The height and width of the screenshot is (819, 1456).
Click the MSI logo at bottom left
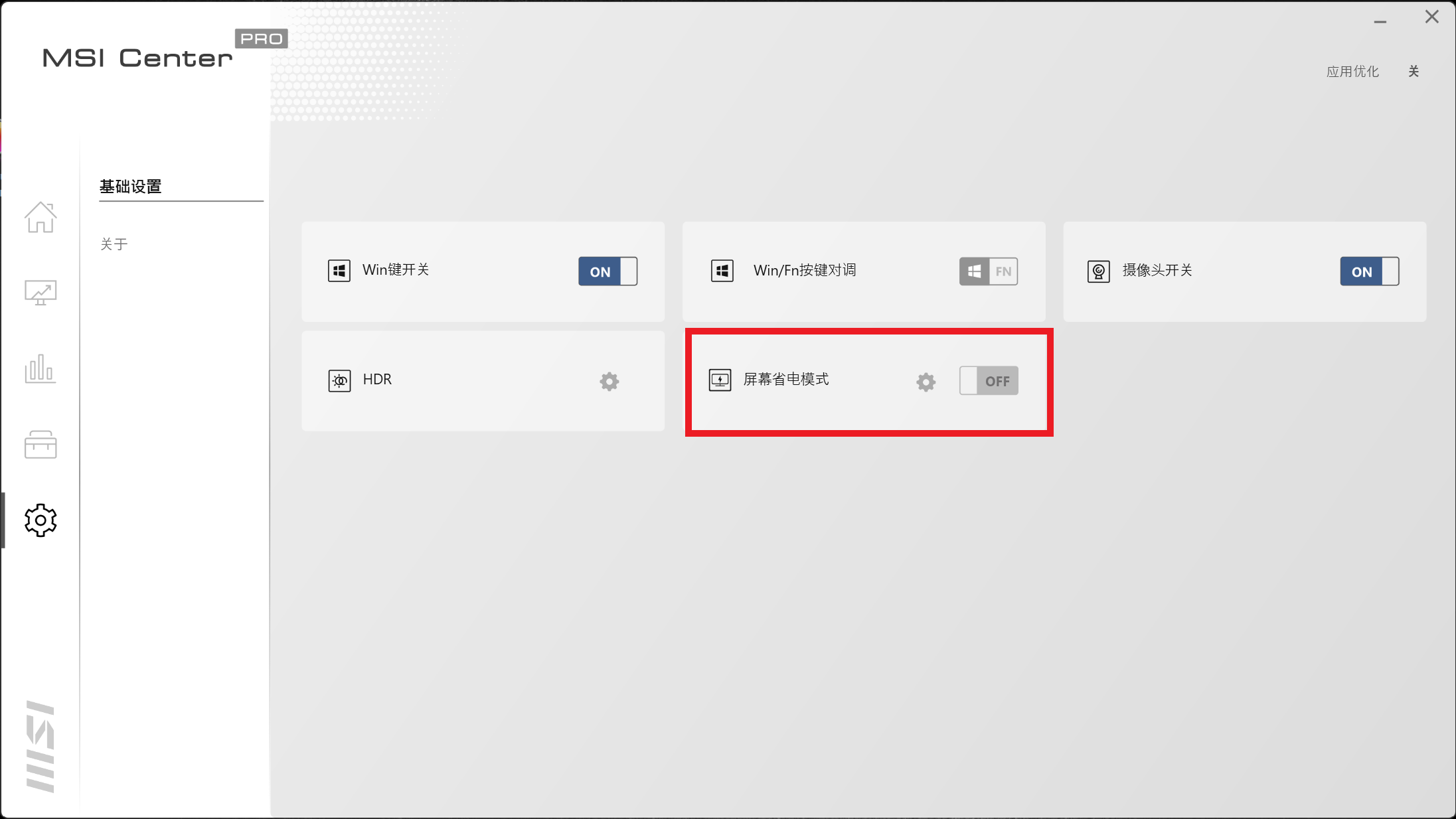(x=40, y=746)
